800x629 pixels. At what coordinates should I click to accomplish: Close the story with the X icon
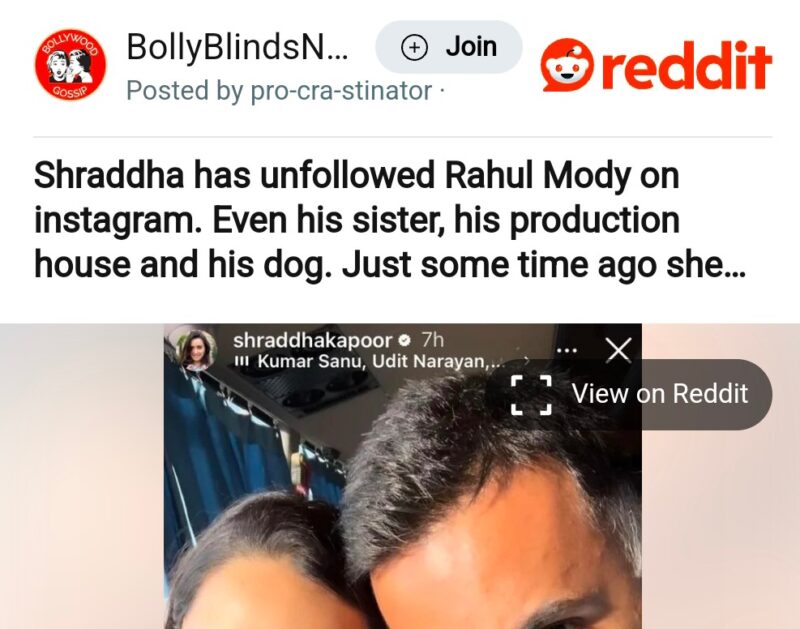619,350
